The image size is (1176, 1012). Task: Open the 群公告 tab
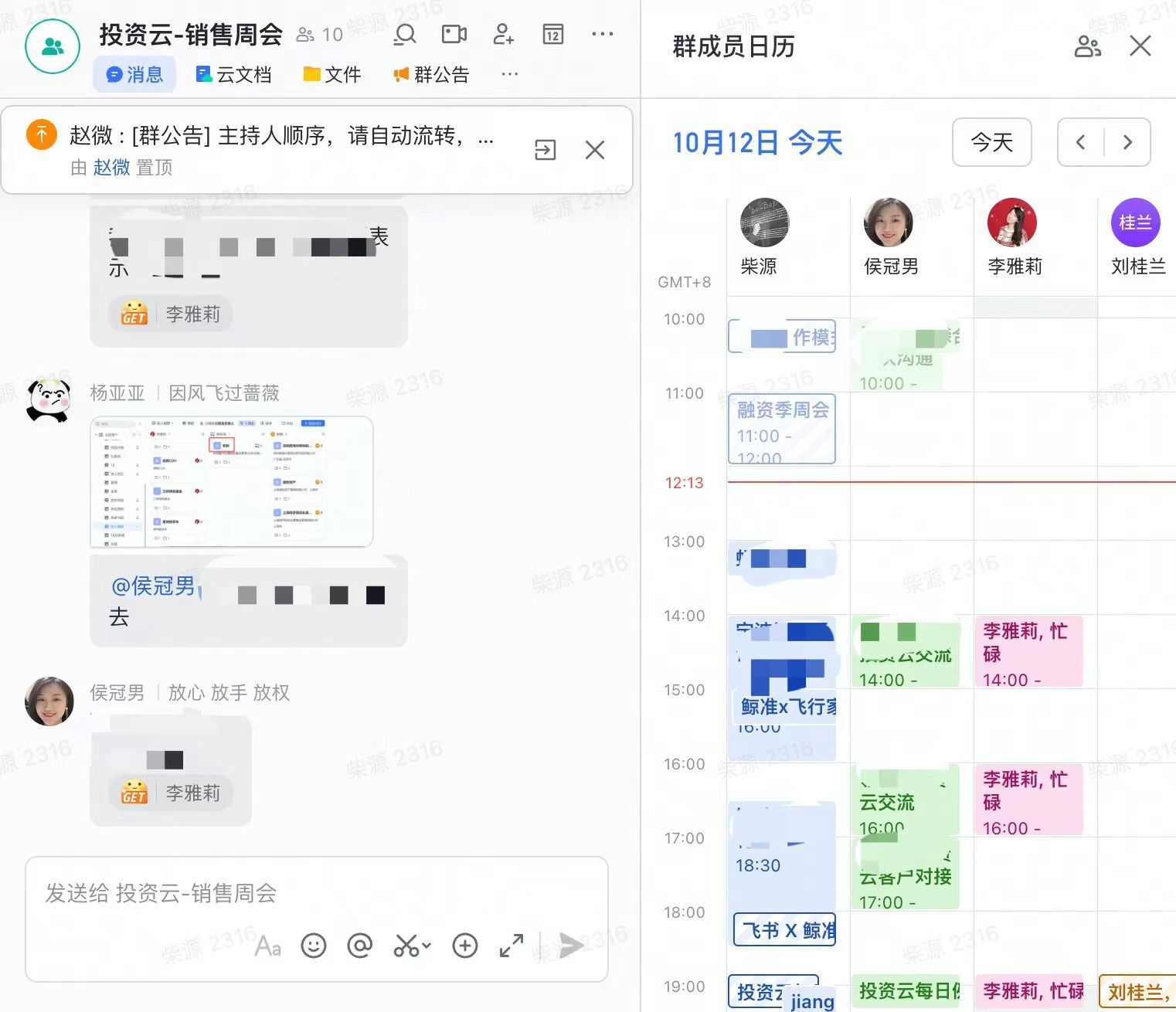(x=432, y=74)
